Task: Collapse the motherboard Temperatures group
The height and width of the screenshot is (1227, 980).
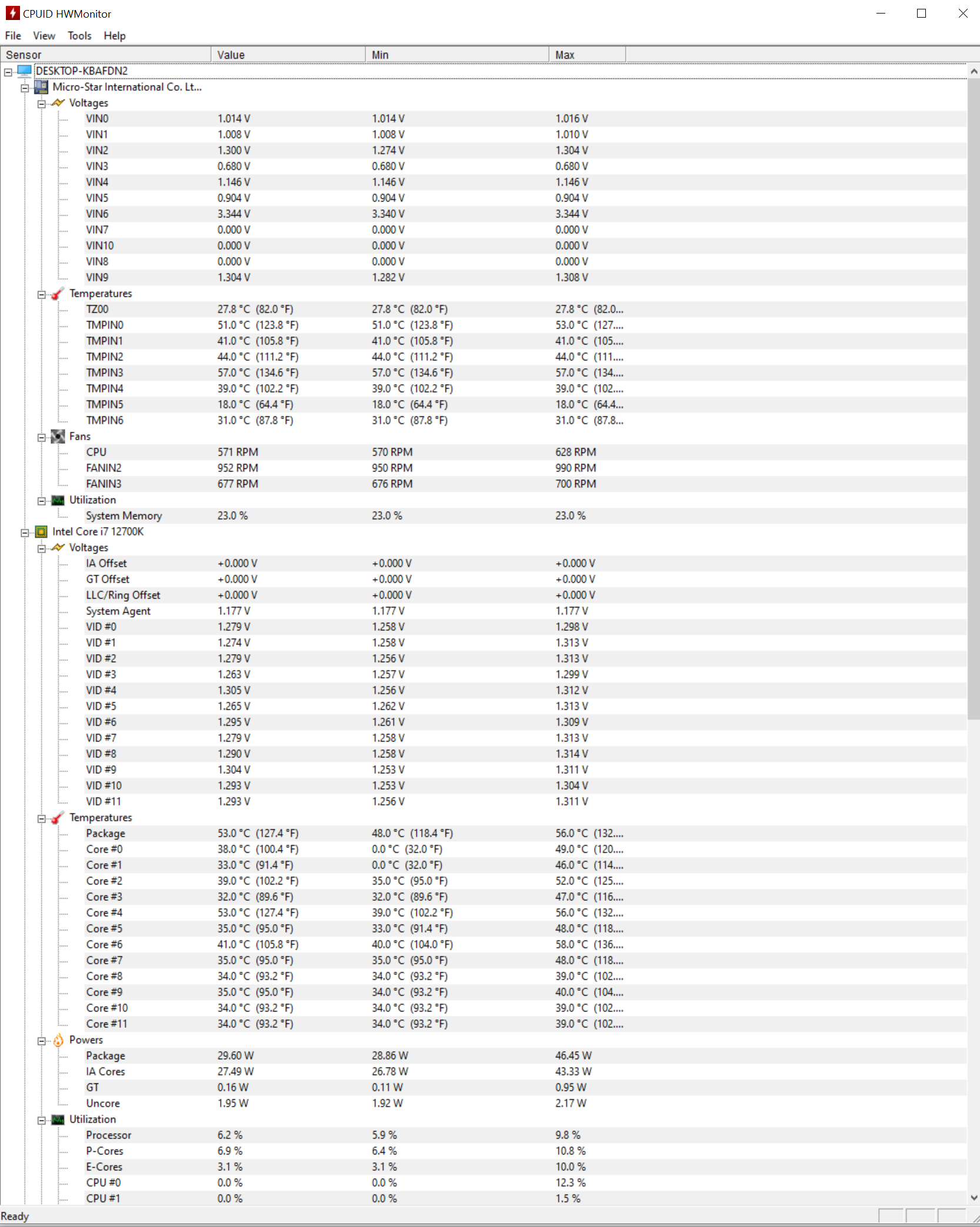Action: click(x=41, y=294)
